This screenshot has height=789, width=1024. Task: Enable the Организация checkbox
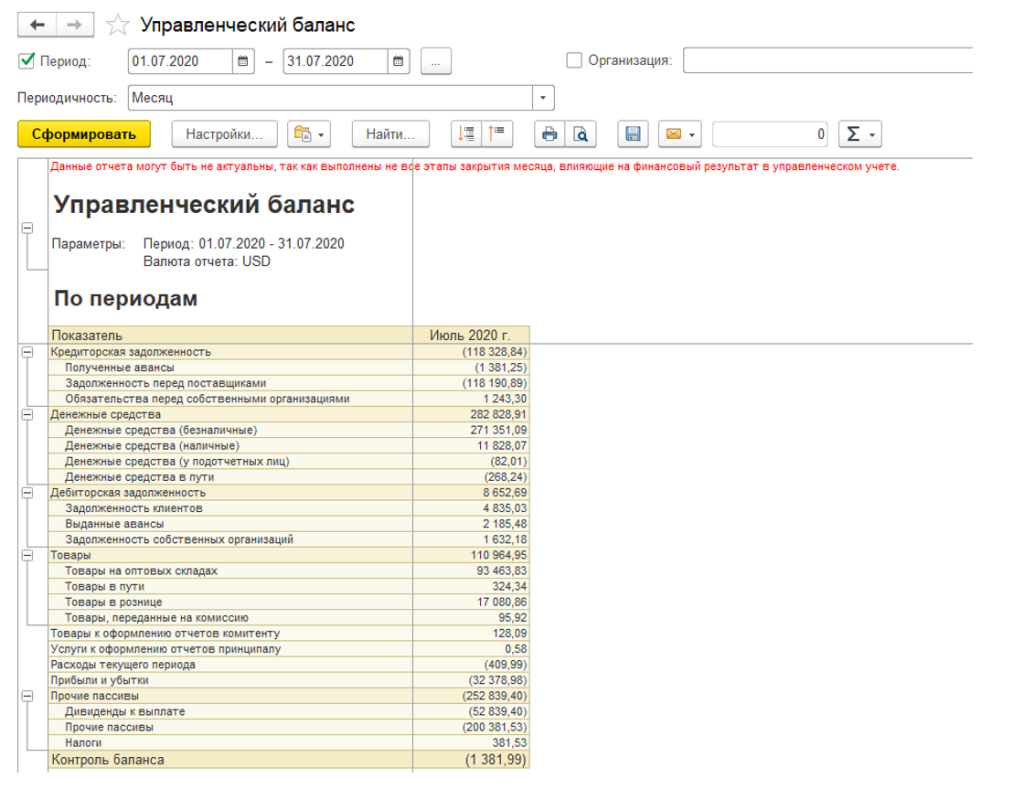point(574,61)
